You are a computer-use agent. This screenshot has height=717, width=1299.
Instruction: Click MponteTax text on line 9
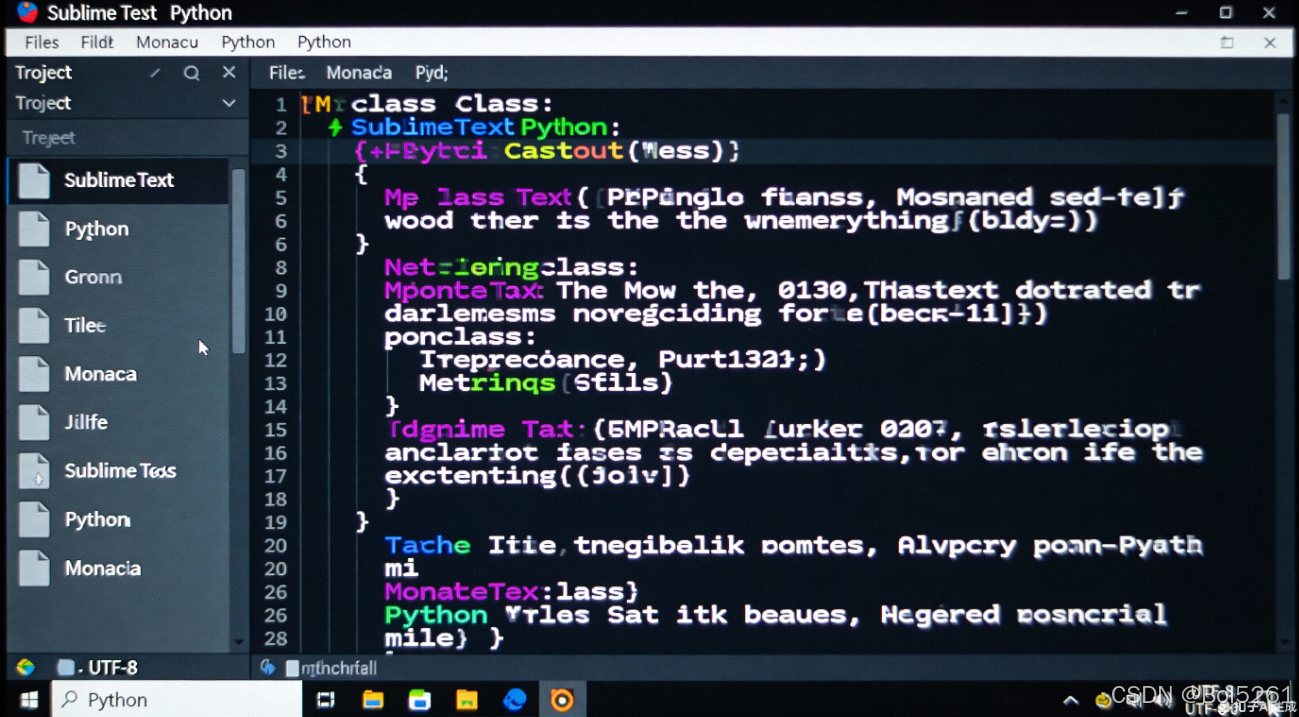tap(464, 291)
